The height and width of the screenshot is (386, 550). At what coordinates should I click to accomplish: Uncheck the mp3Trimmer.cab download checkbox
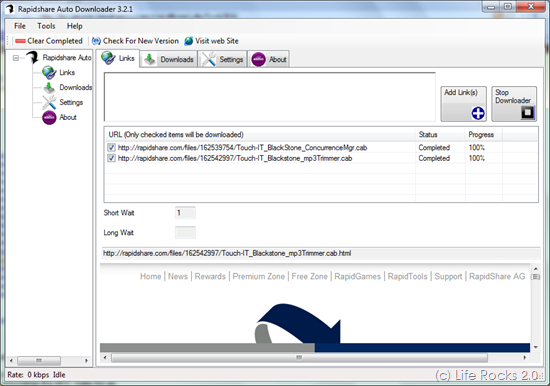[x=111, y=158]
